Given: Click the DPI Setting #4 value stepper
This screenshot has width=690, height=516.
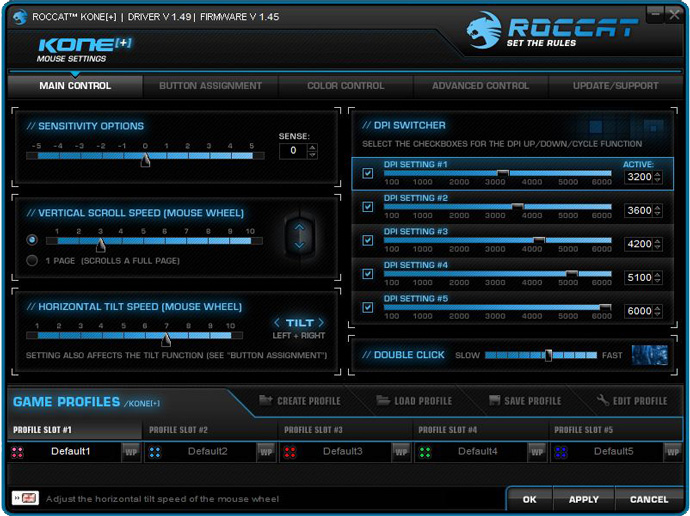Looking at the screenshot, I should click(x=657, y=277).
